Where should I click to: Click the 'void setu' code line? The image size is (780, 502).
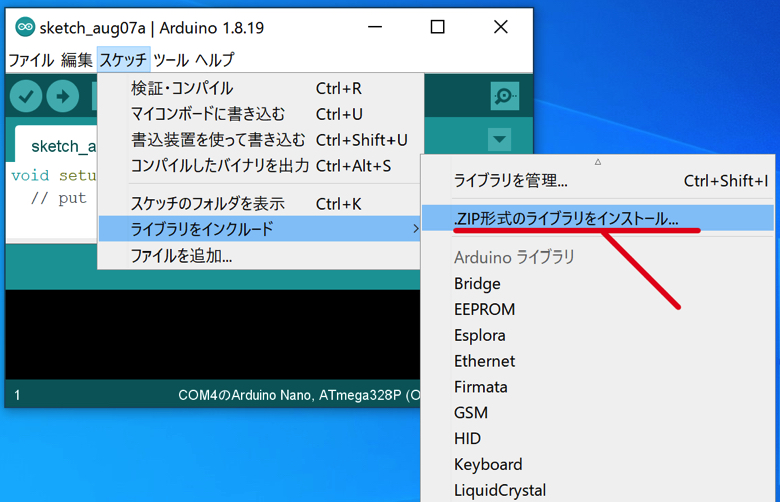(x=53, y=175)
